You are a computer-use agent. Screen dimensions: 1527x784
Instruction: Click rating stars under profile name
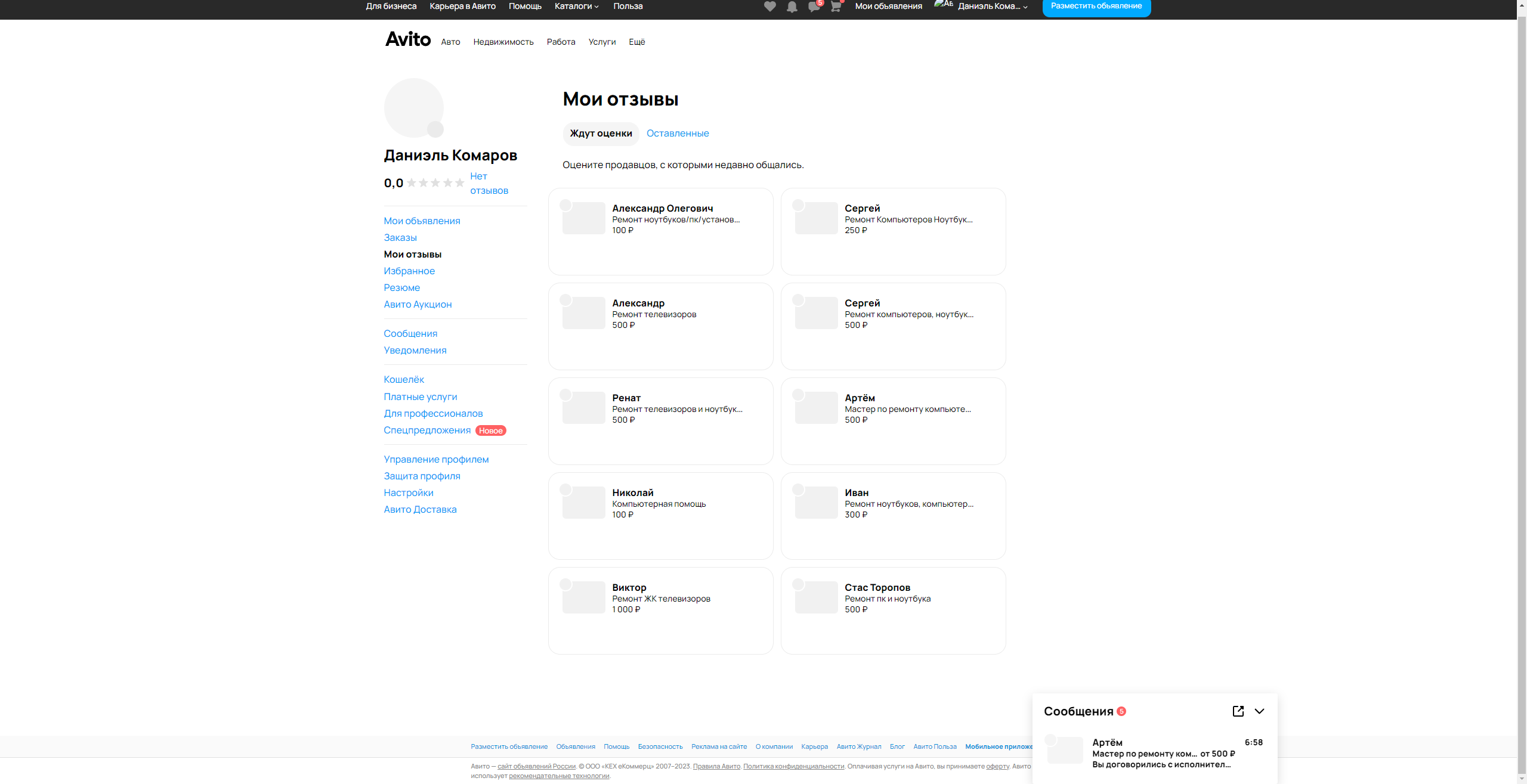435,183
